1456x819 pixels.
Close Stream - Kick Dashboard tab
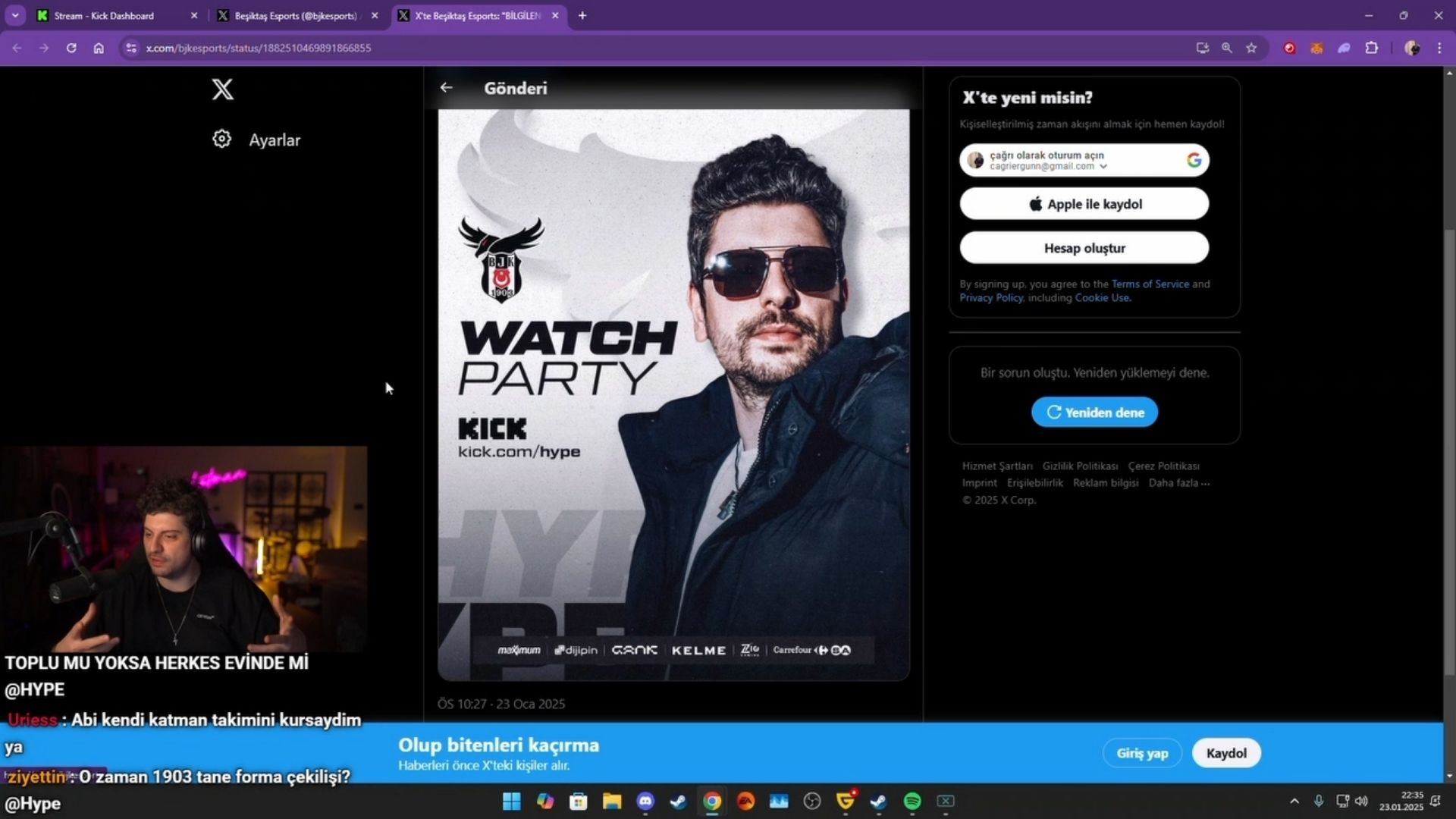pyautogui.click(x=194, y=15)
